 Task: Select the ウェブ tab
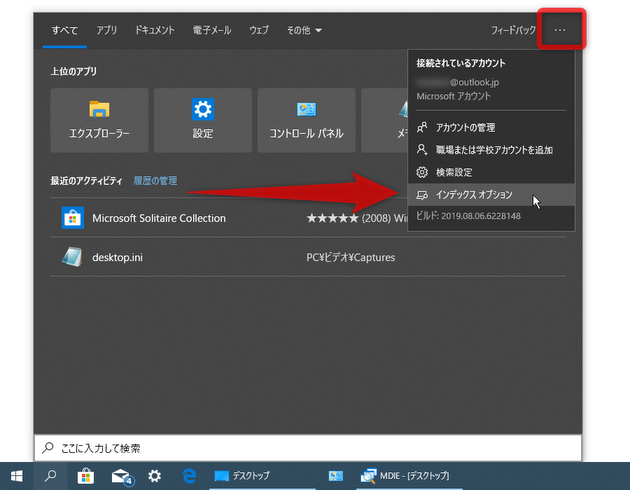pos(259,31)
